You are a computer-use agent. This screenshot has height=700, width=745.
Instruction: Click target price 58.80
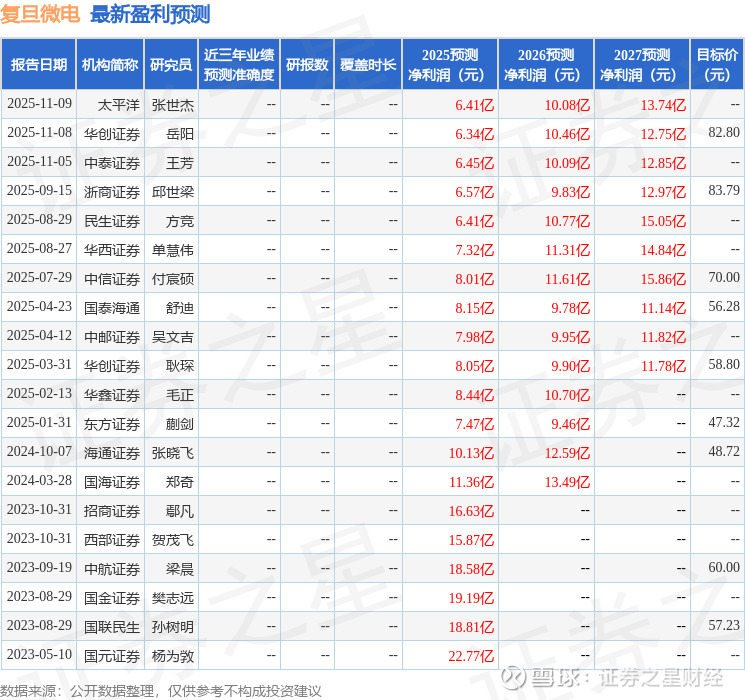pyautogui.click(x=724, y=364)
